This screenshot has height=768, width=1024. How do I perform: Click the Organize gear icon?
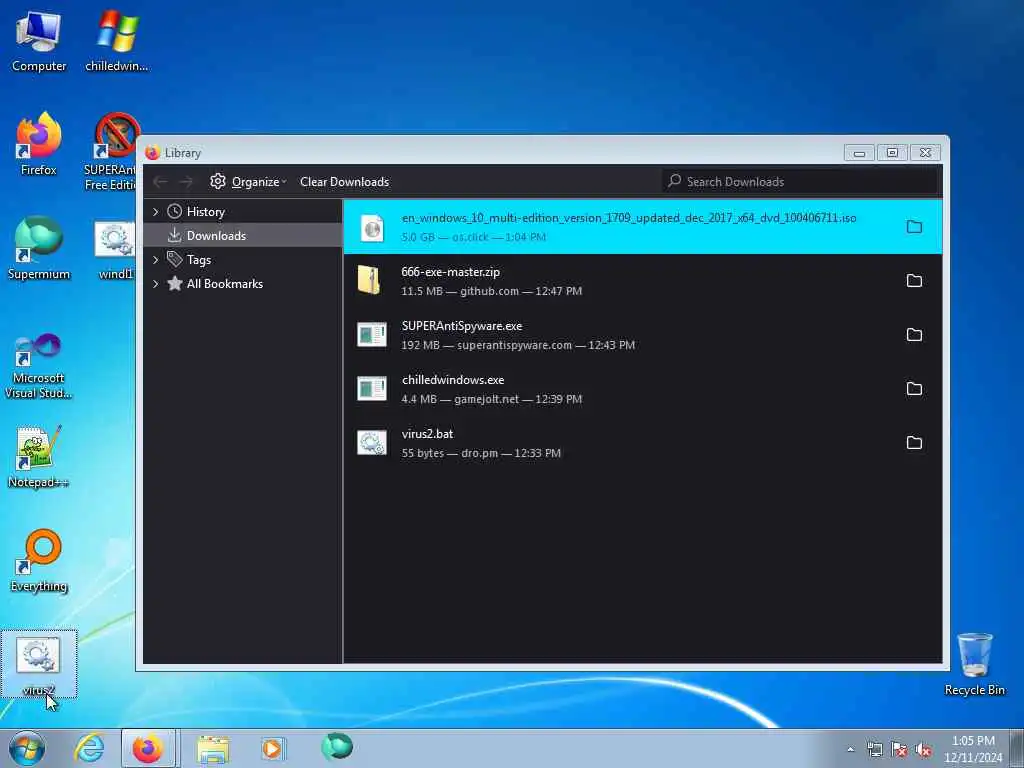click(217, 182)
